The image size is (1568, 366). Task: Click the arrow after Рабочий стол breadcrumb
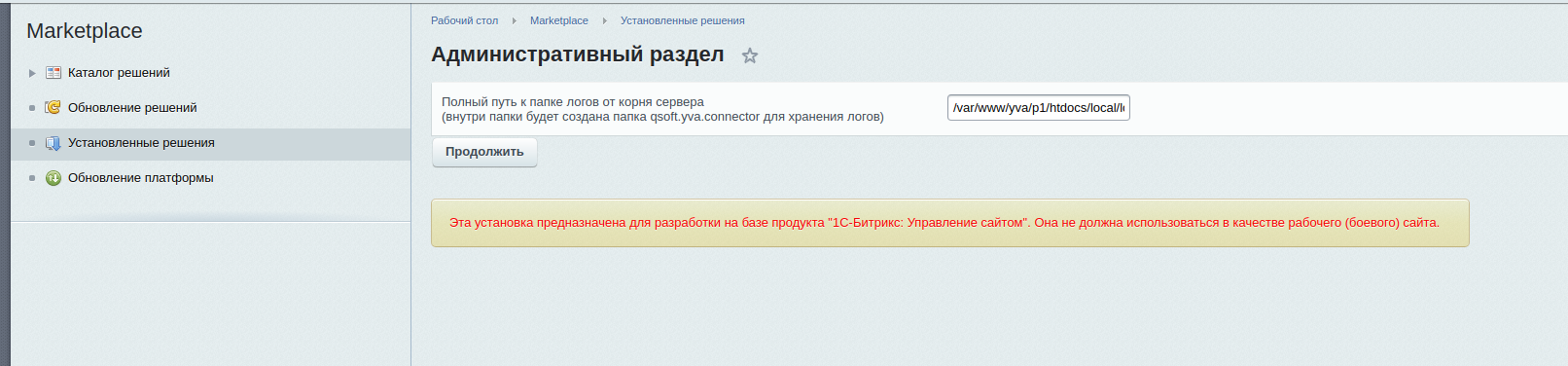pos(514,20)
